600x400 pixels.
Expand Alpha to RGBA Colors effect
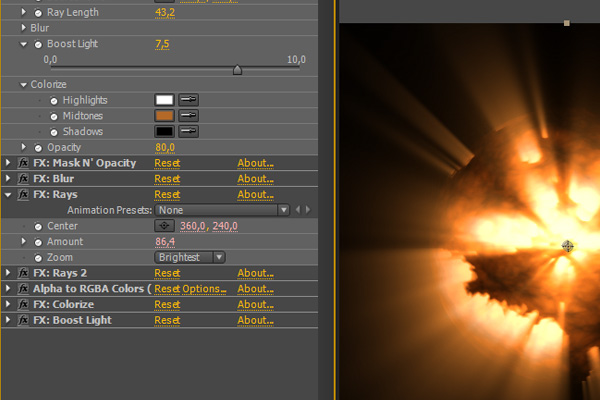8,288
